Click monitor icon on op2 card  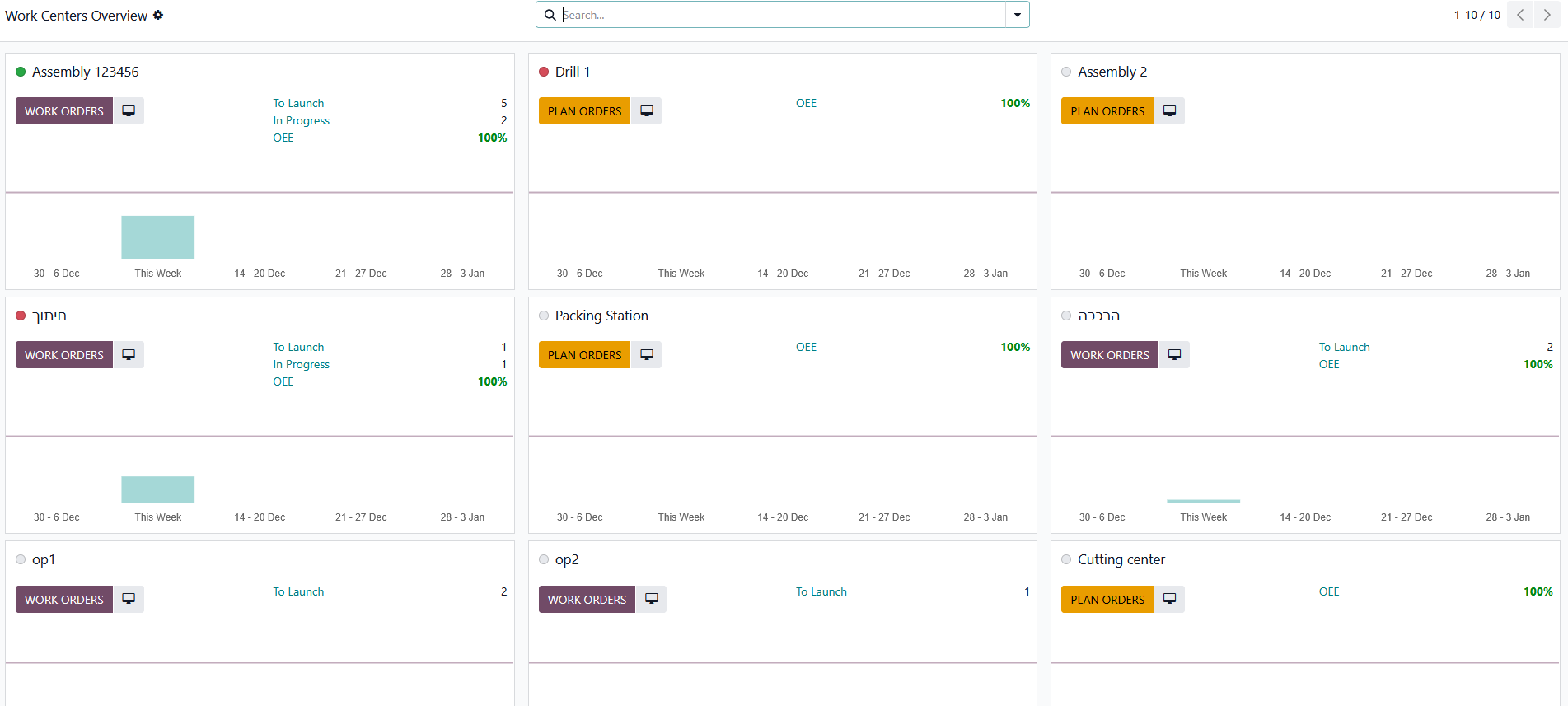click(651, 600)
